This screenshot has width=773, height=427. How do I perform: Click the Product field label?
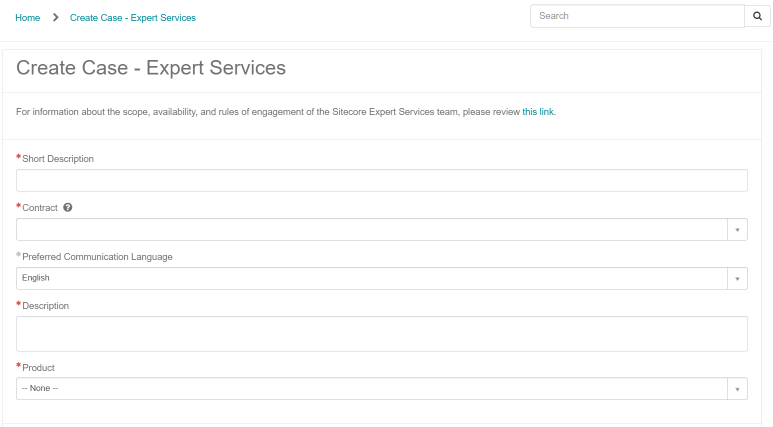tap(38, 368)
